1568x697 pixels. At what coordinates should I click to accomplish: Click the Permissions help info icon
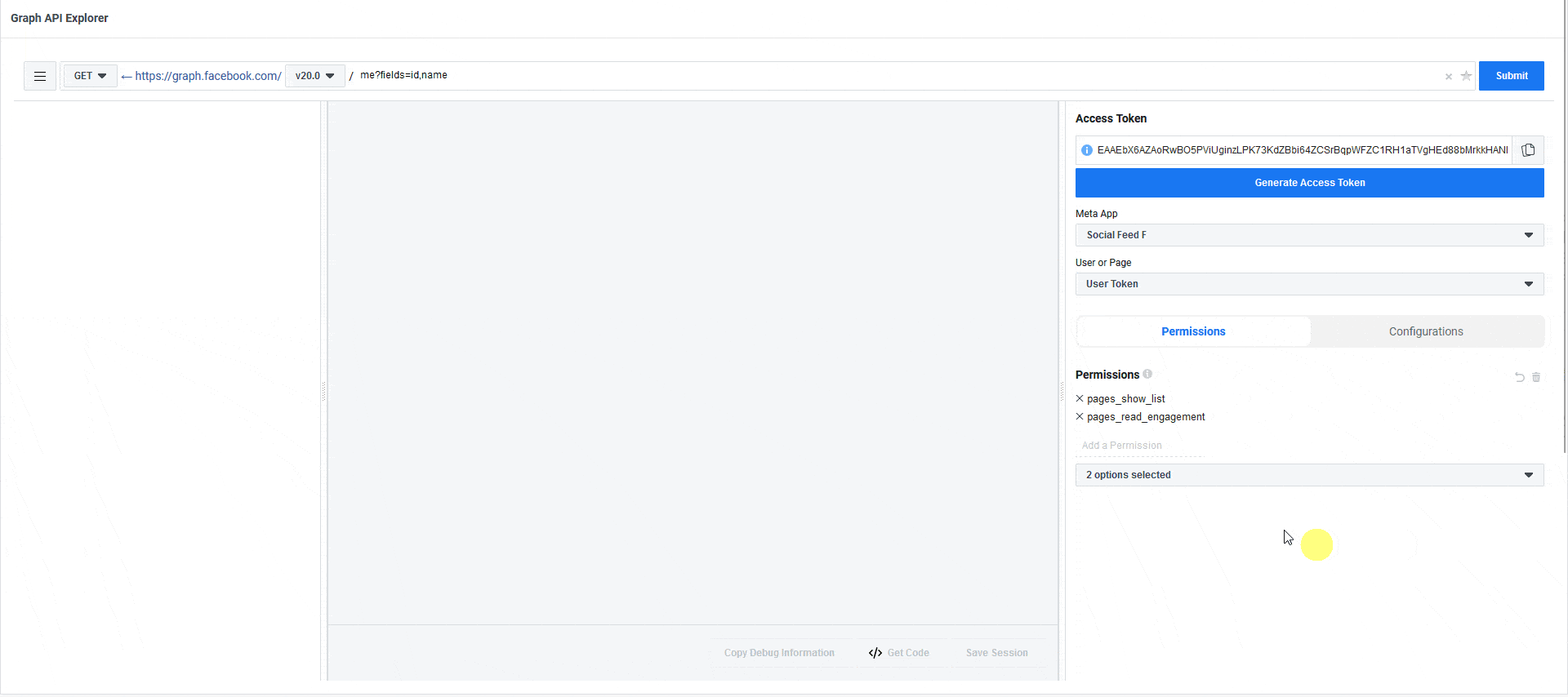click(x=1147, y=374)
